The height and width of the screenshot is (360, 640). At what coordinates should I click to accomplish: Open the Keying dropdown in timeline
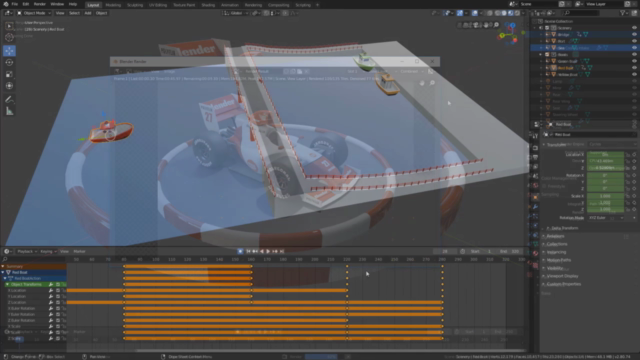click(48, 251)
